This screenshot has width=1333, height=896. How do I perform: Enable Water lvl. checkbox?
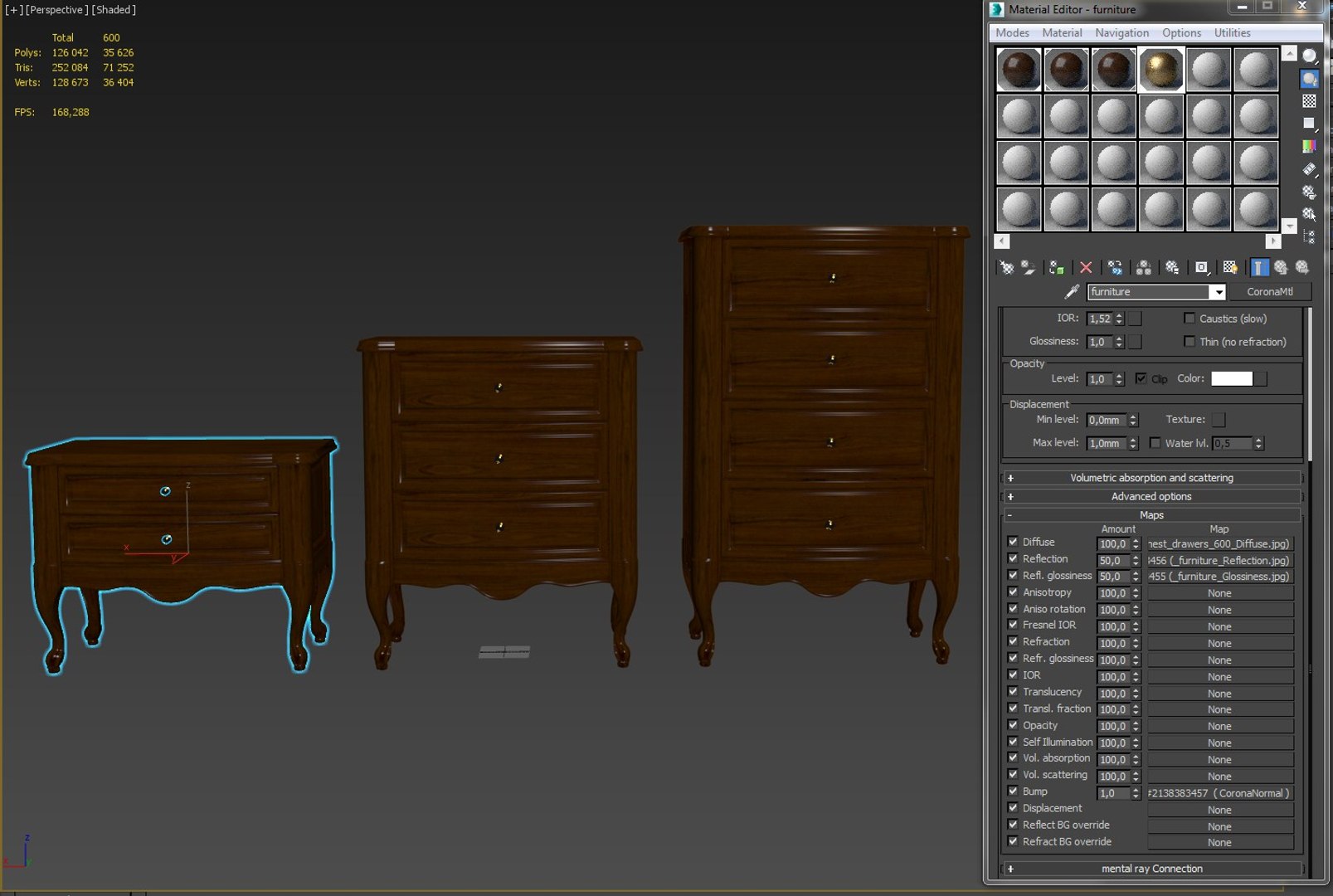click(1155, 443)
